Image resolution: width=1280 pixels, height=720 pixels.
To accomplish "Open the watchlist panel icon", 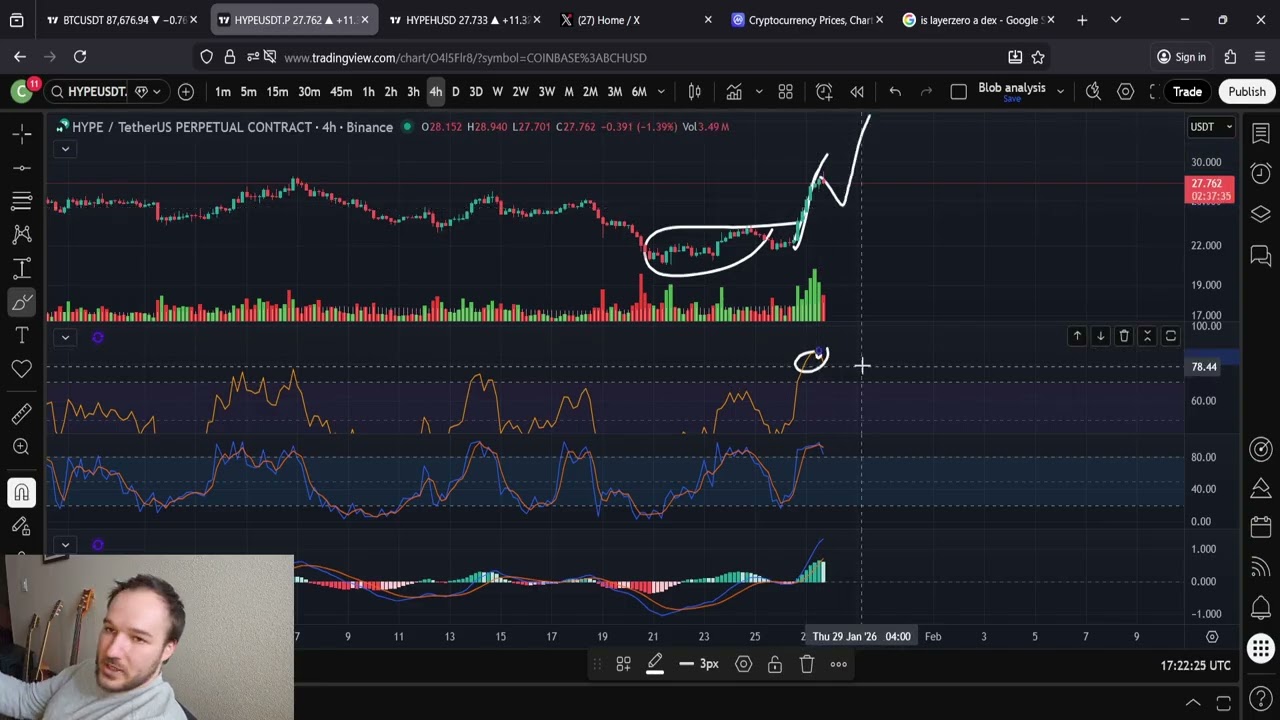I will coord(1261,133).
